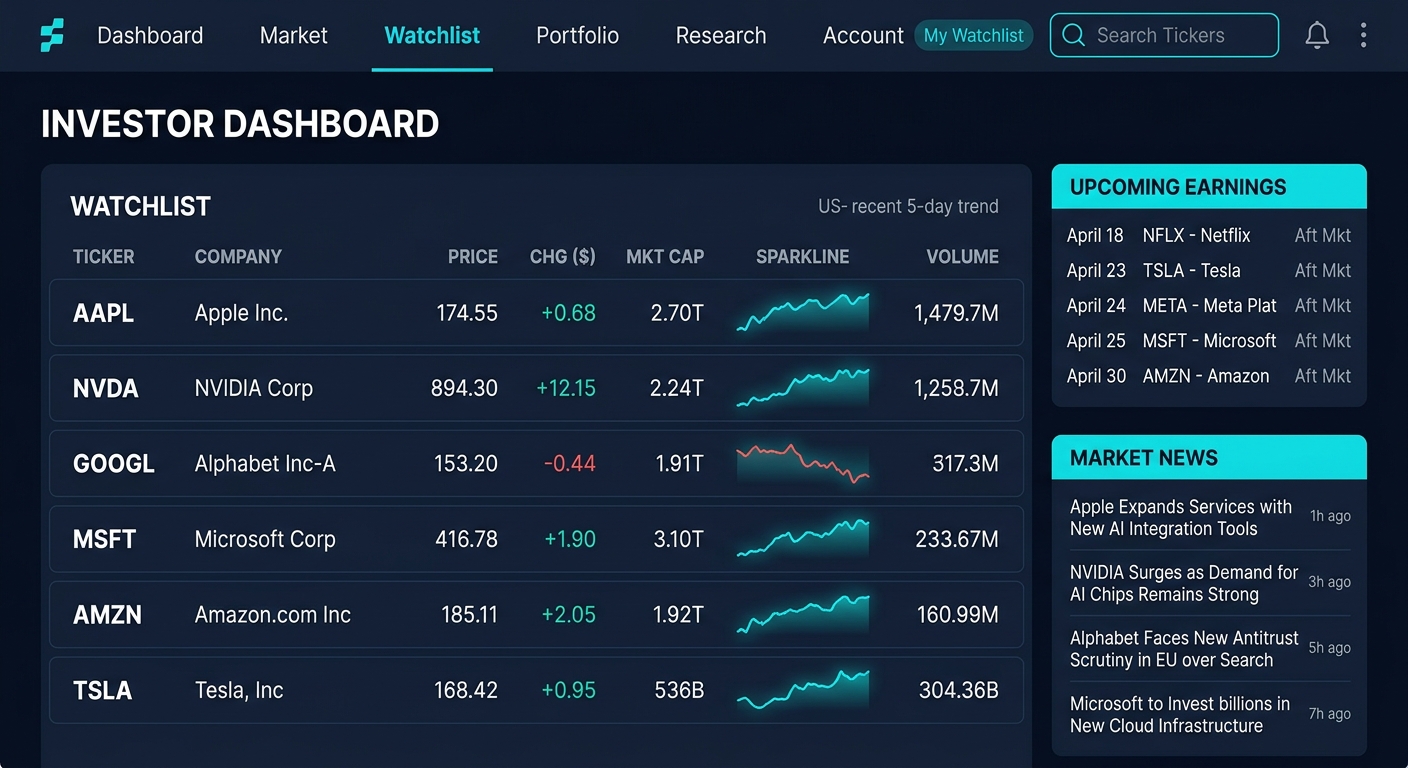Select the TSLA ticker
Screen dimensions: 1408x768
tap(102, 690)
